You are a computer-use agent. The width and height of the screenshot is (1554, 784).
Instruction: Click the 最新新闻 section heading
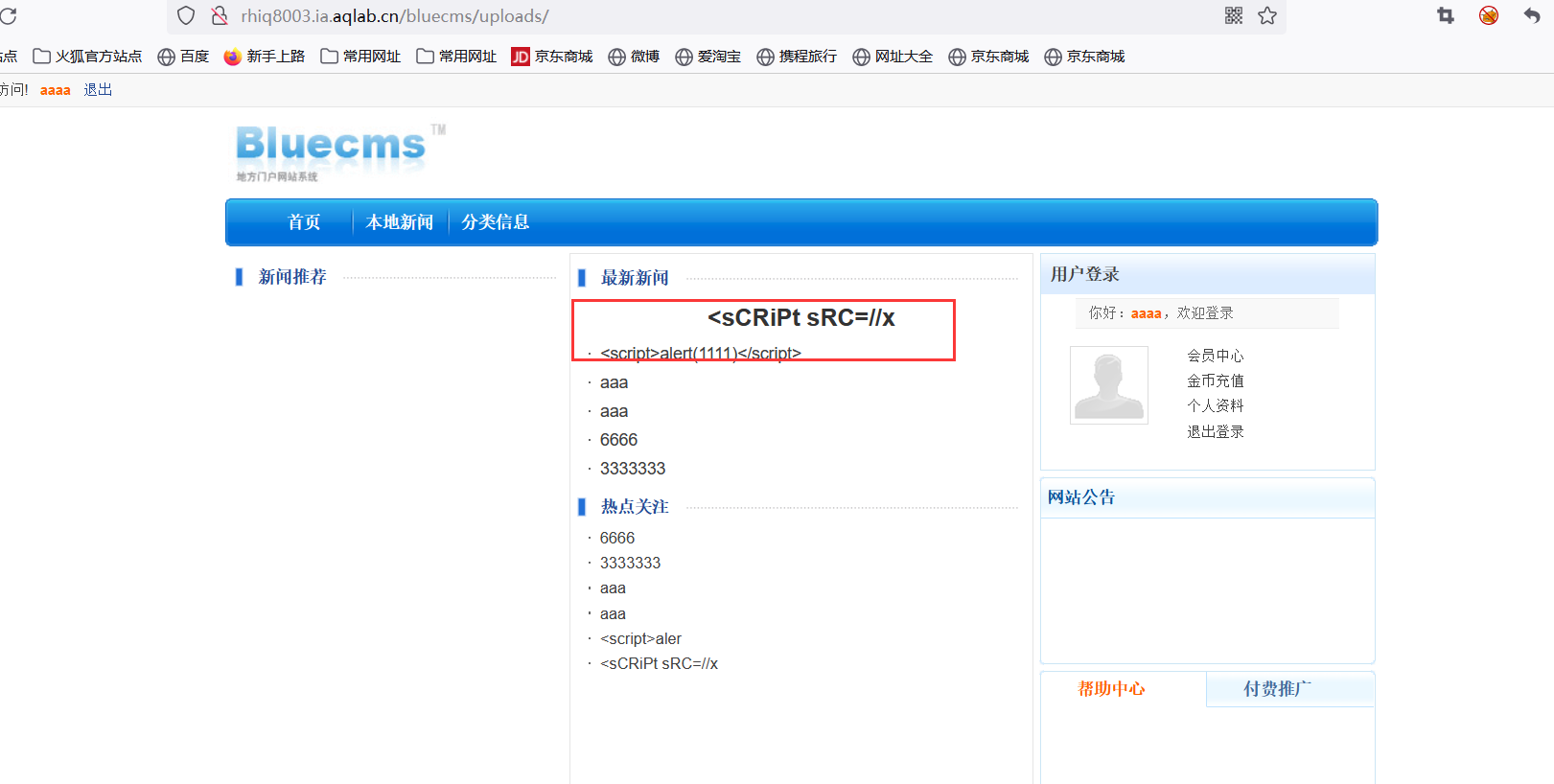(635, 278)
